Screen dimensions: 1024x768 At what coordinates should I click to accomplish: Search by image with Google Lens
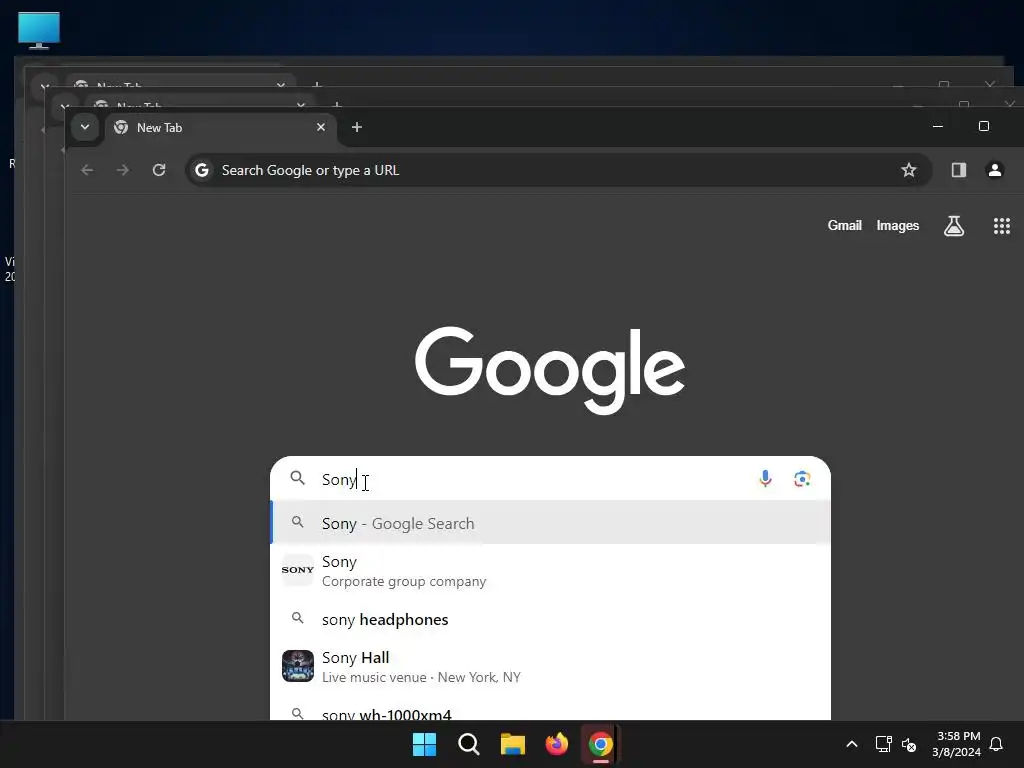802,479
